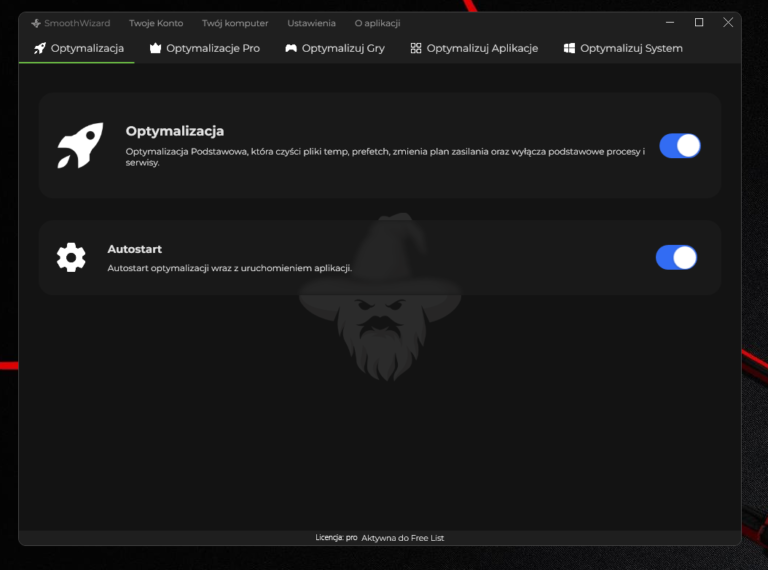The height and width of the screenshot is (570, 768).
Task: Turn off the Autostart toggle
Action: click(676, 258)
